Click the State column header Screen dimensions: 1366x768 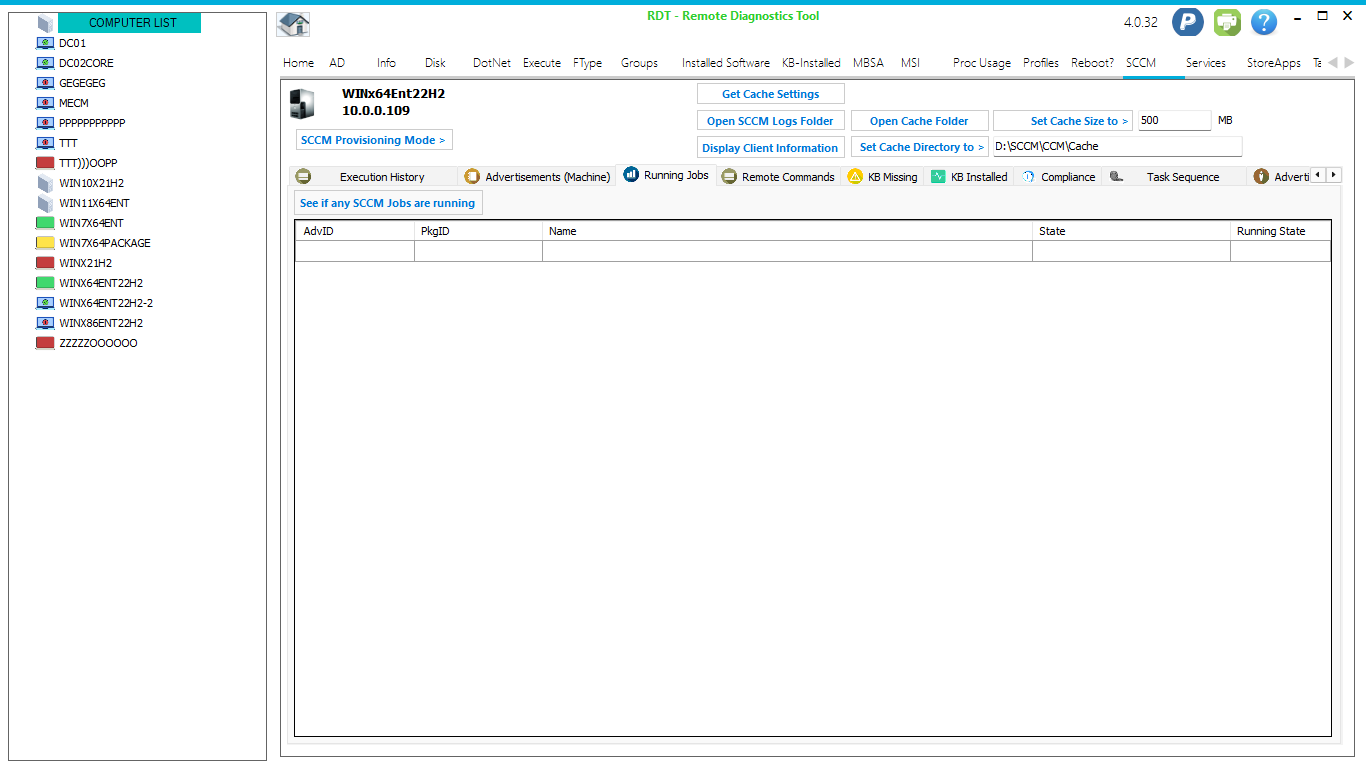[1131, 231]
